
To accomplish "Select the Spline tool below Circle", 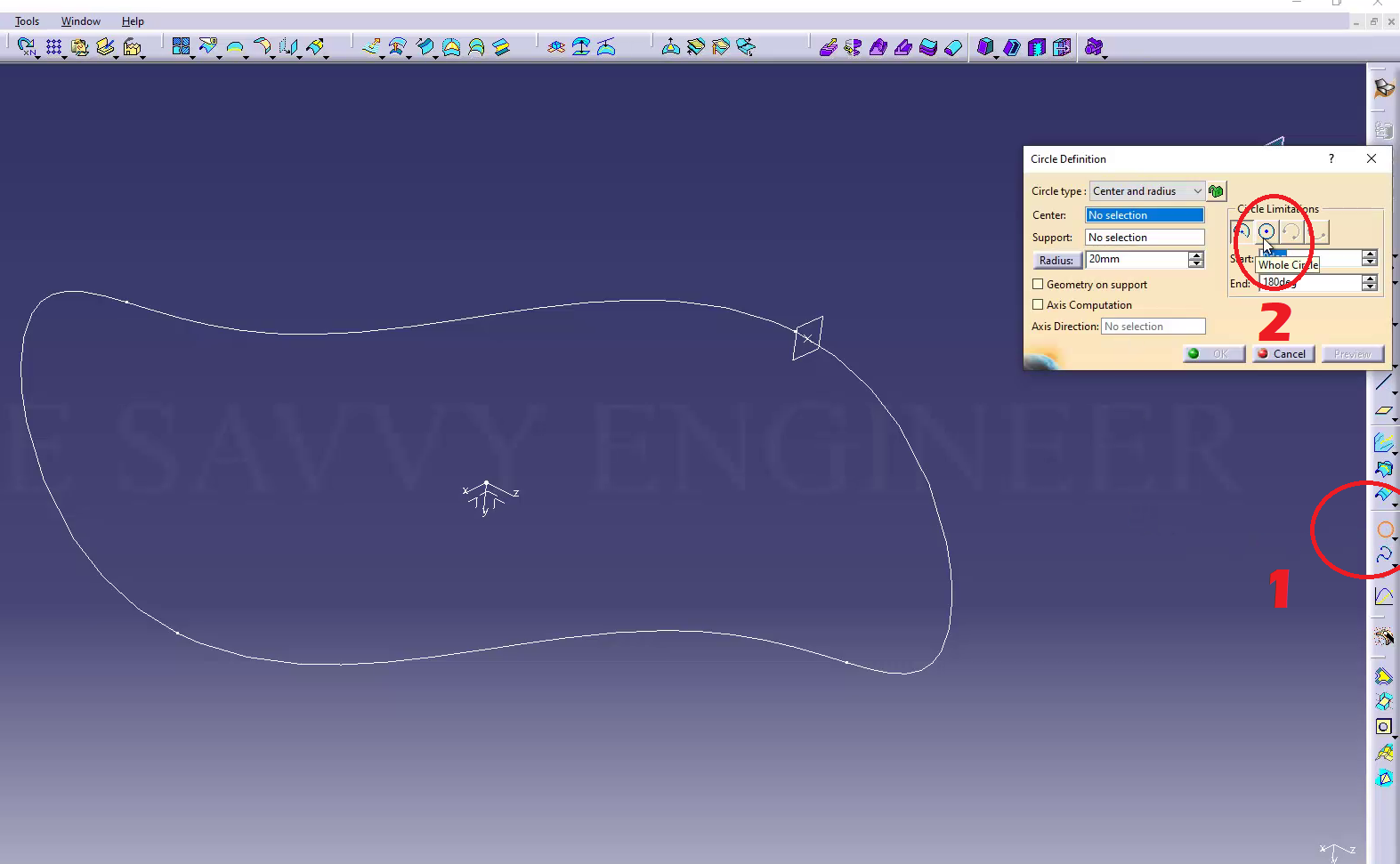I will point(1384,555).
